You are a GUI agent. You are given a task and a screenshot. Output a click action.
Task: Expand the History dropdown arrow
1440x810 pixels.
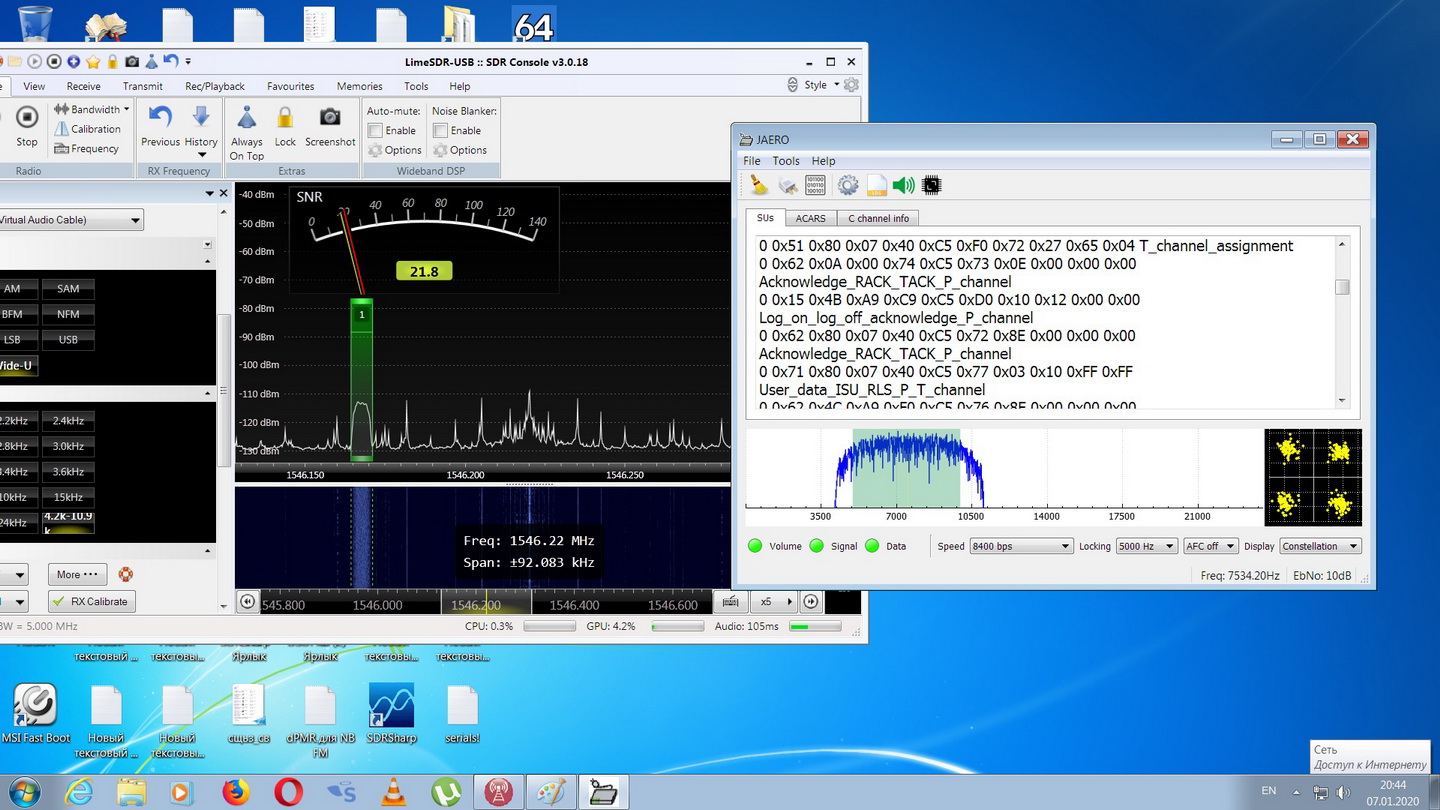coord(201,155)
